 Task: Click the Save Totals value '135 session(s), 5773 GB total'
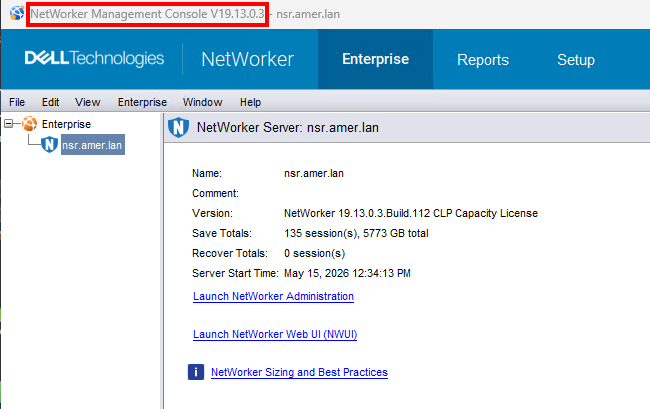(356, 233)
